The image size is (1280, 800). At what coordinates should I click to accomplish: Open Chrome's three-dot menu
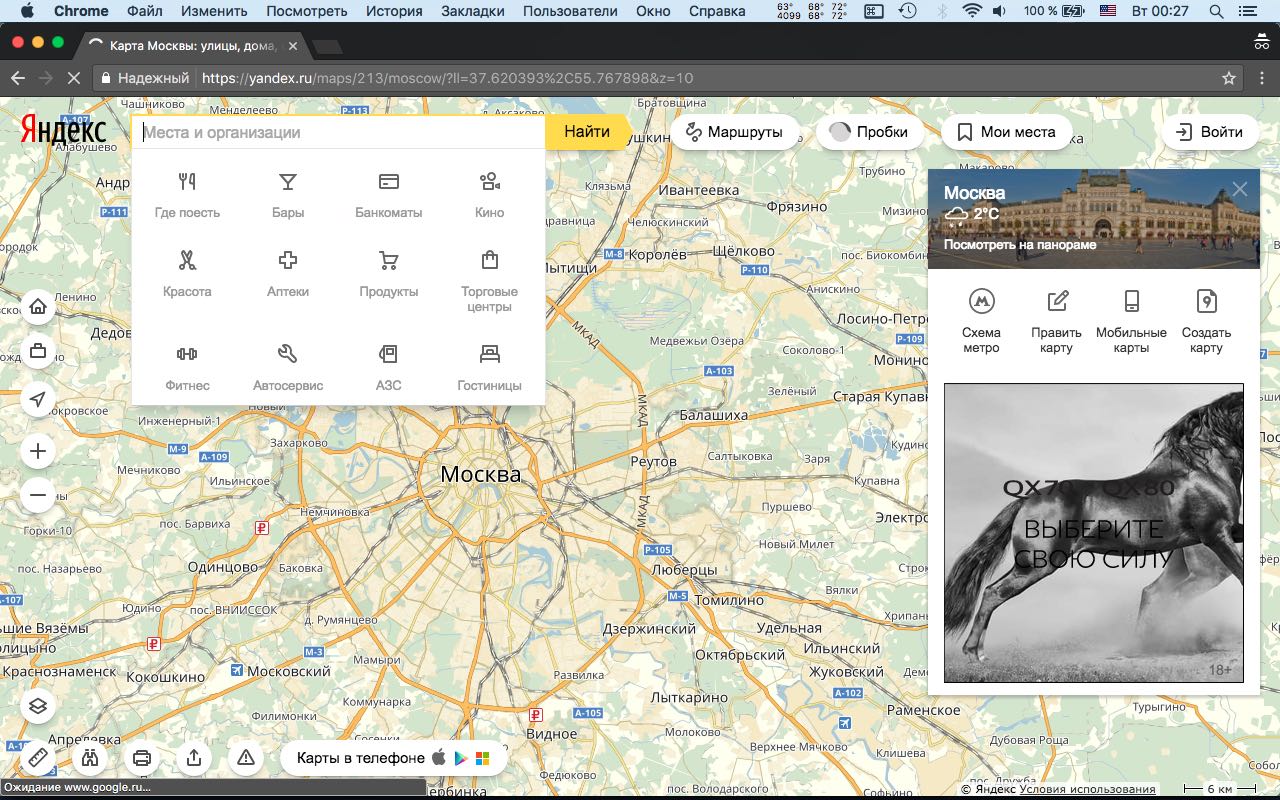click(1261, 78)
